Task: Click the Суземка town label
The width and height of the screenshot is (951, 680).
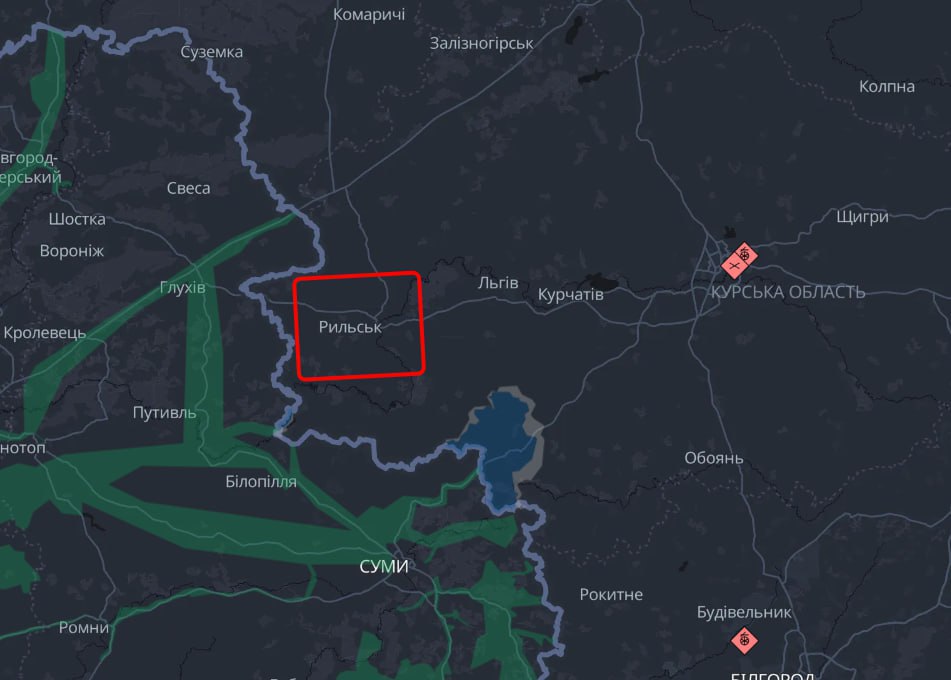Action: tap(212, 52)
